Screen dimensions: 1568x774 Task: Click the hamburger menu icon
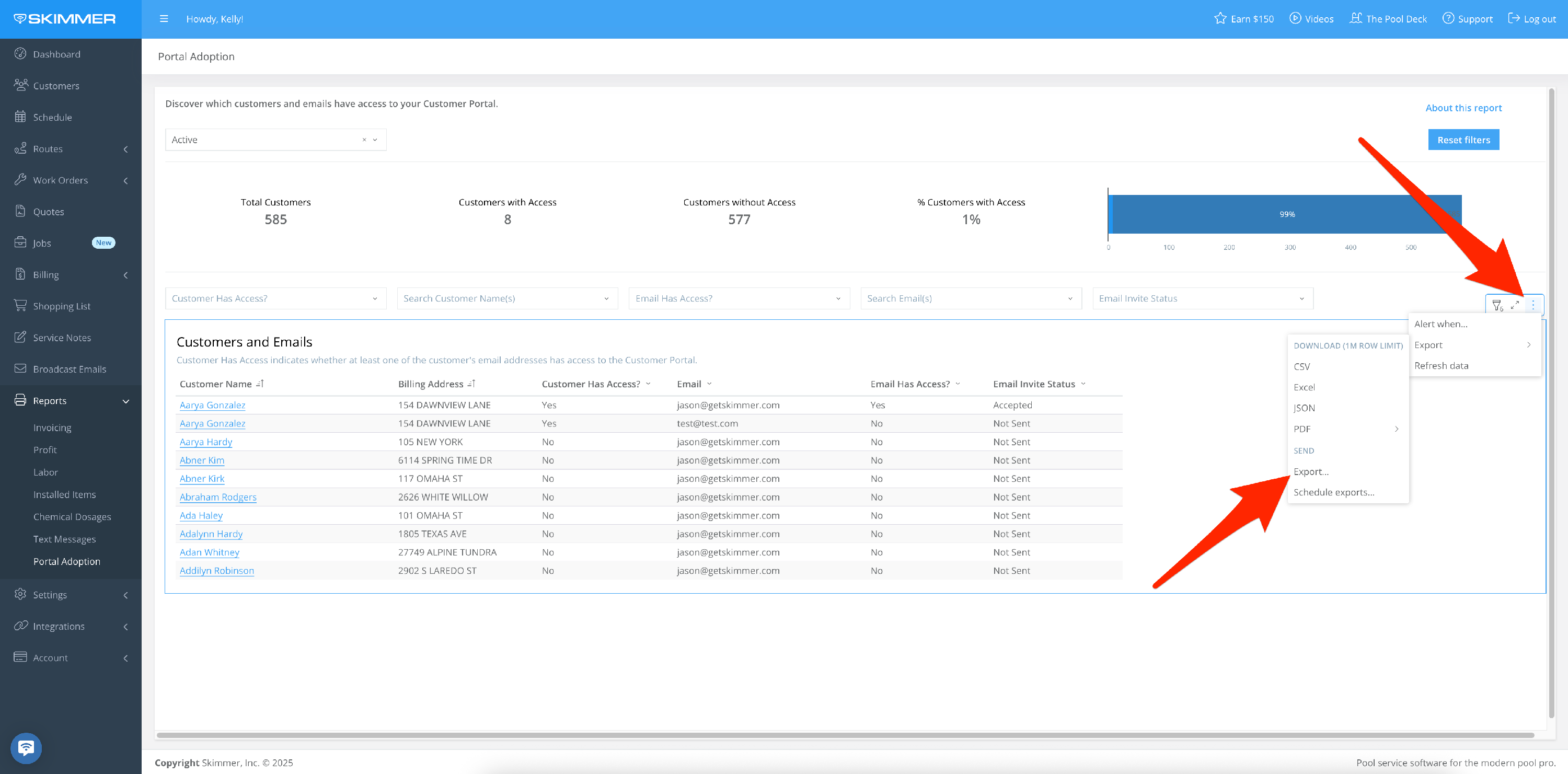coord(164,19)
